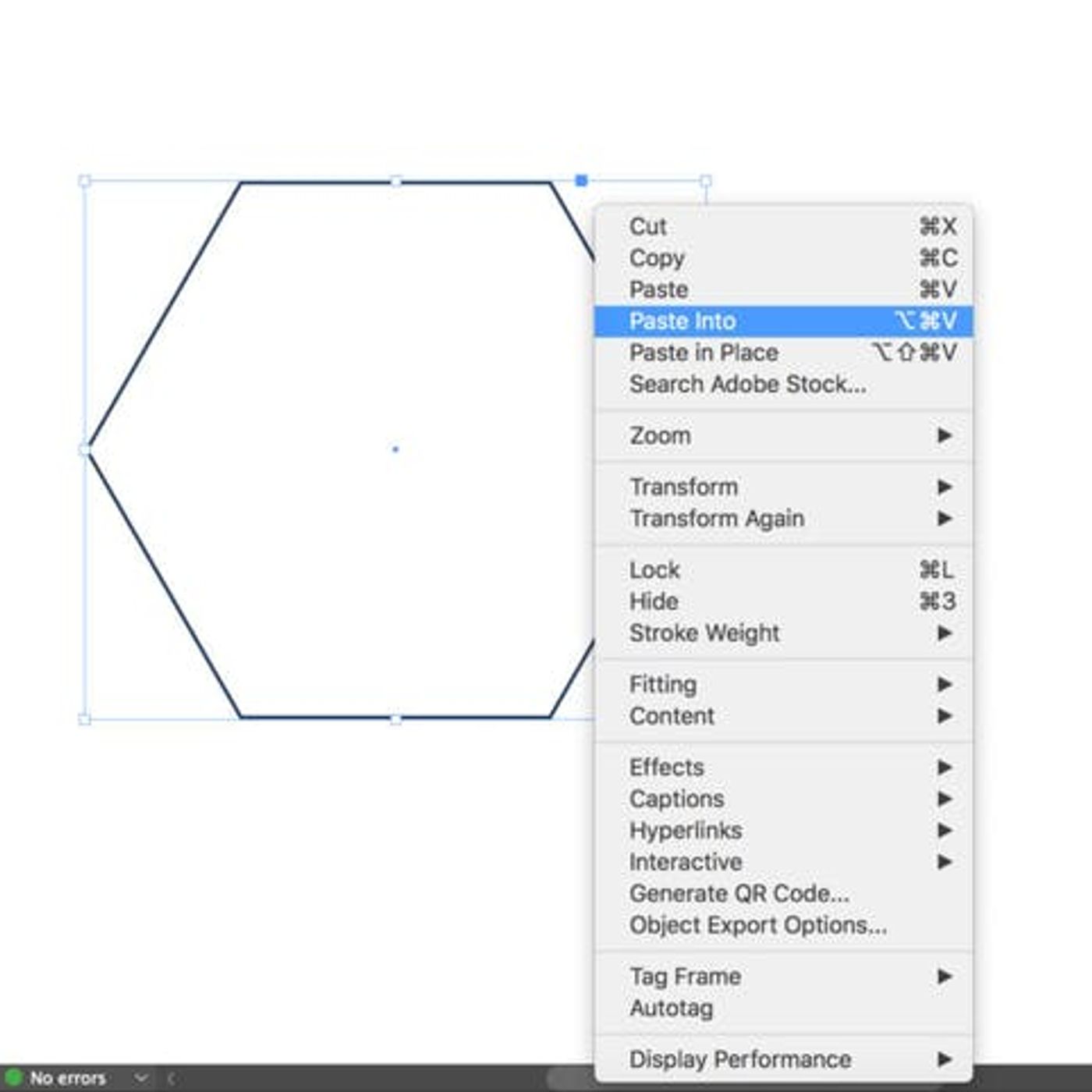Image resolution: width=1092 pixels, height=1092 pixels.
Task: Open the Effects submenu
Action: point(783,768)
